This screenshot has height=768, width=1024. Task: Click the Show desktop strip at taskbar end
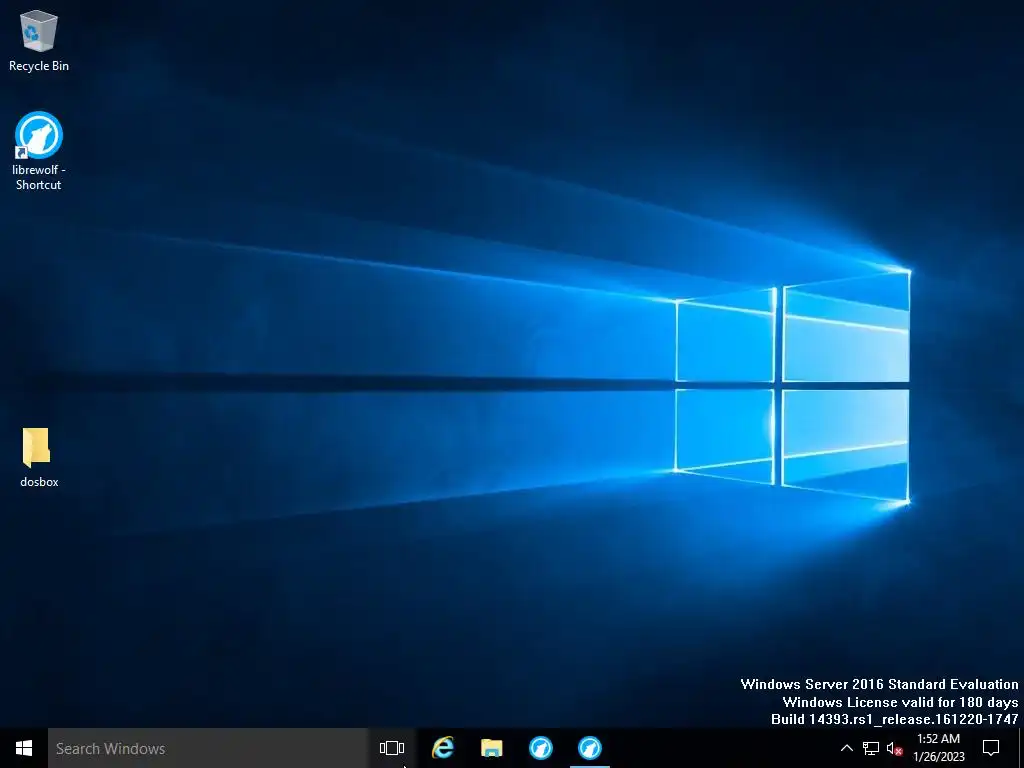[1021, 748]
